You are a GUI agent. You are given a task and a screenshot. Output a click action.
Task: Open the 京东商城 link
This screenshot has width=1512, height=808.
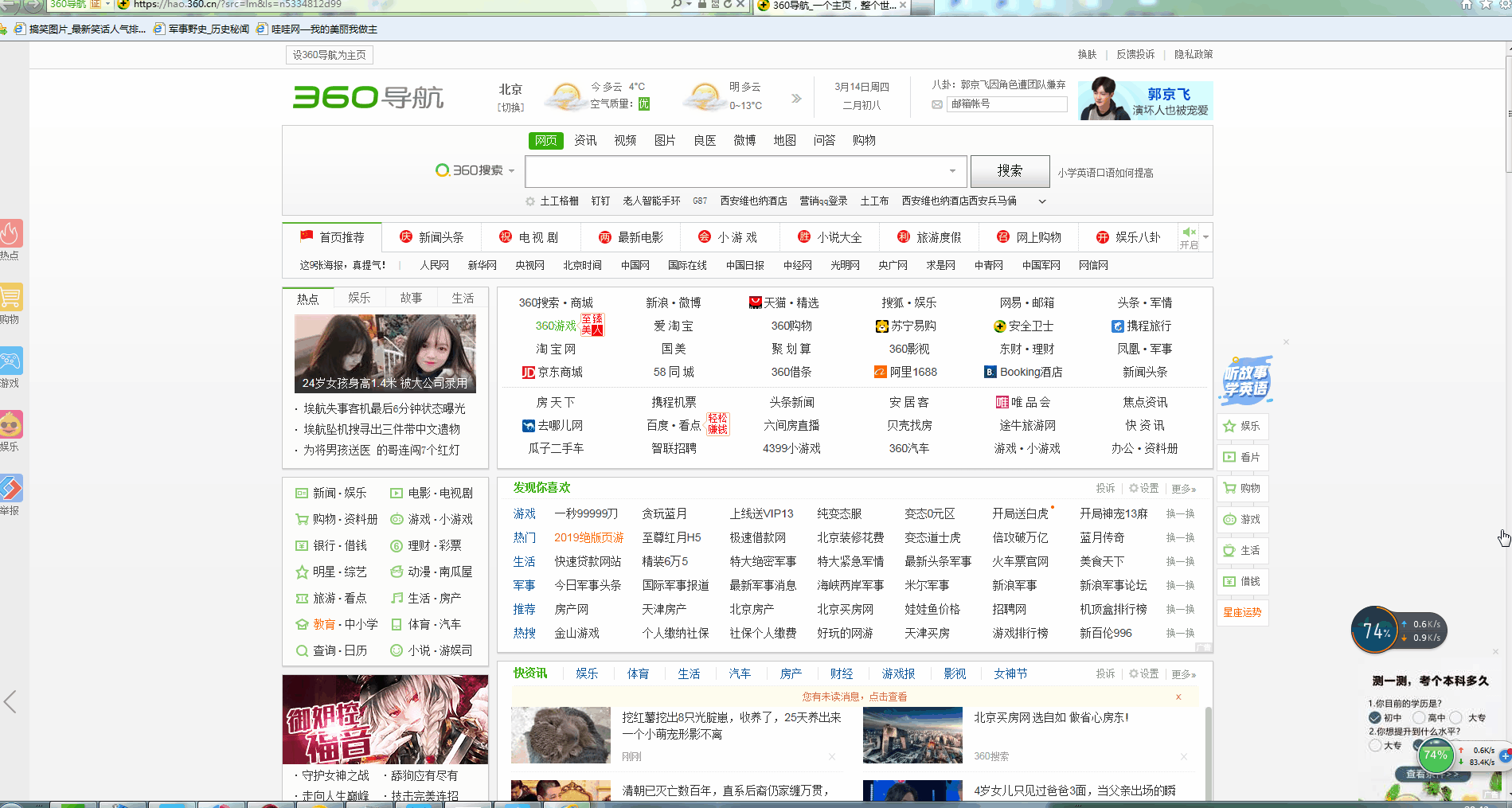point(553,372)
